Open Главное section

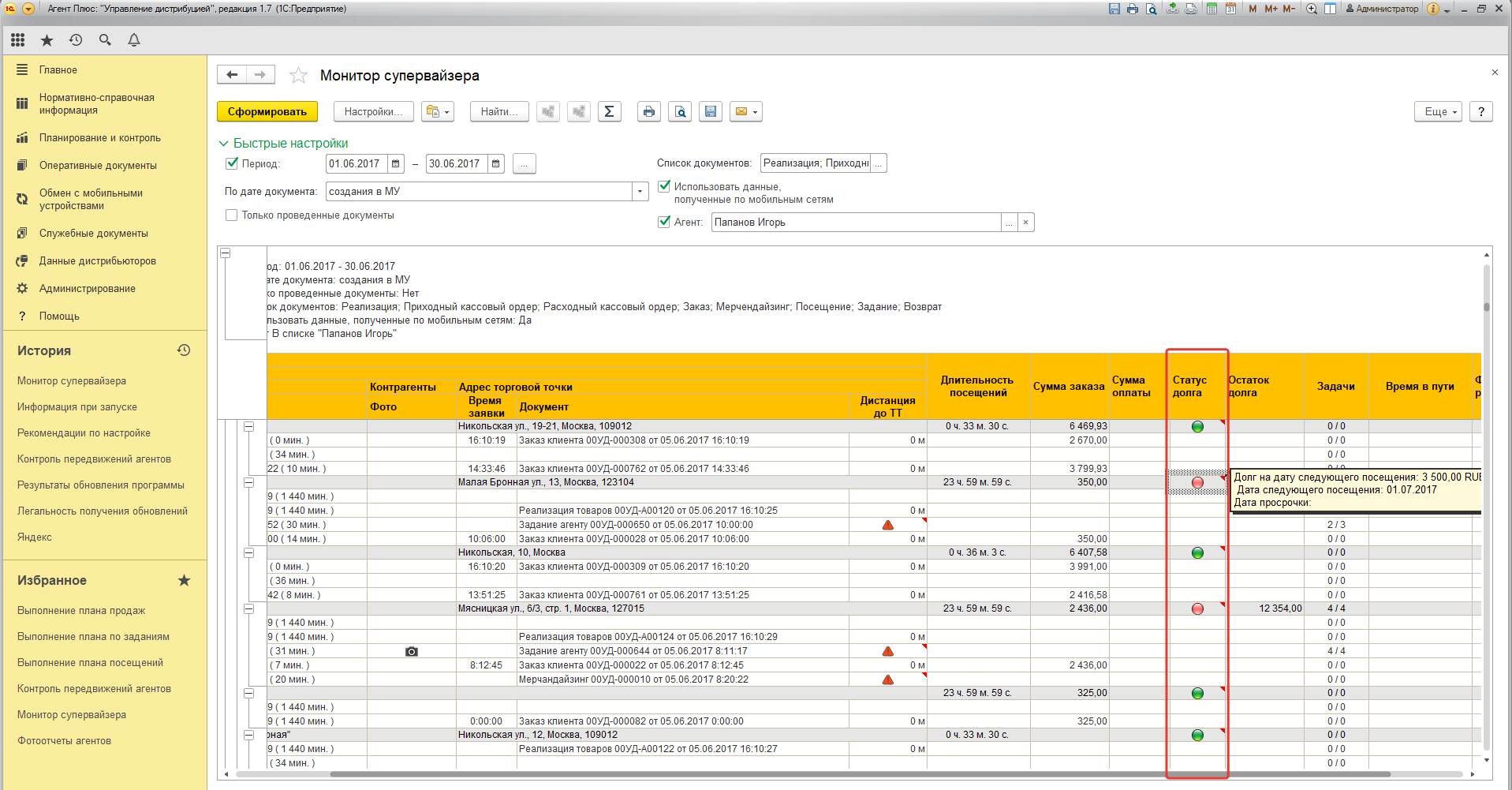58,70
